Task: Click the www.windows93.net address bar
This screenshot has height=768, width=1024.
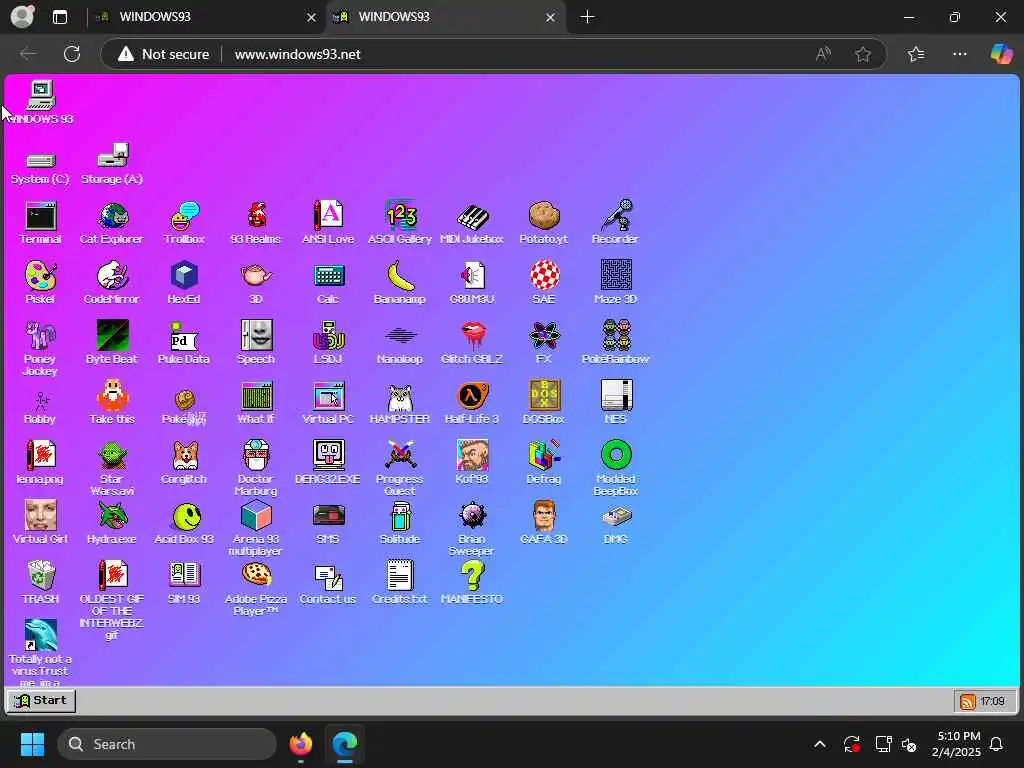Action: 297,54
